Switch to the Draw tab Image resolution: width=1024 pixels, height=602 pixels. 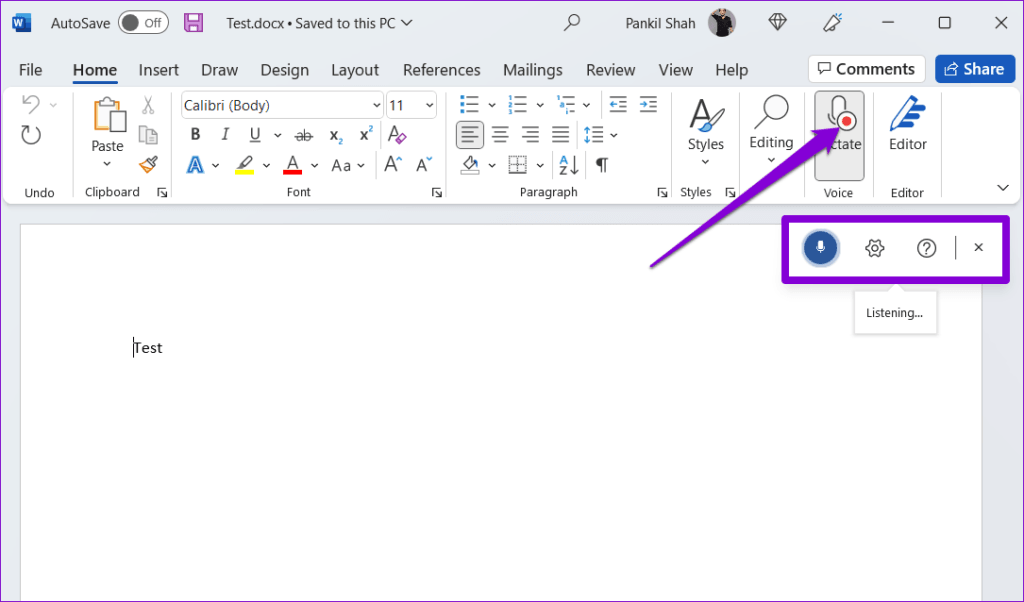pos(219,70)
